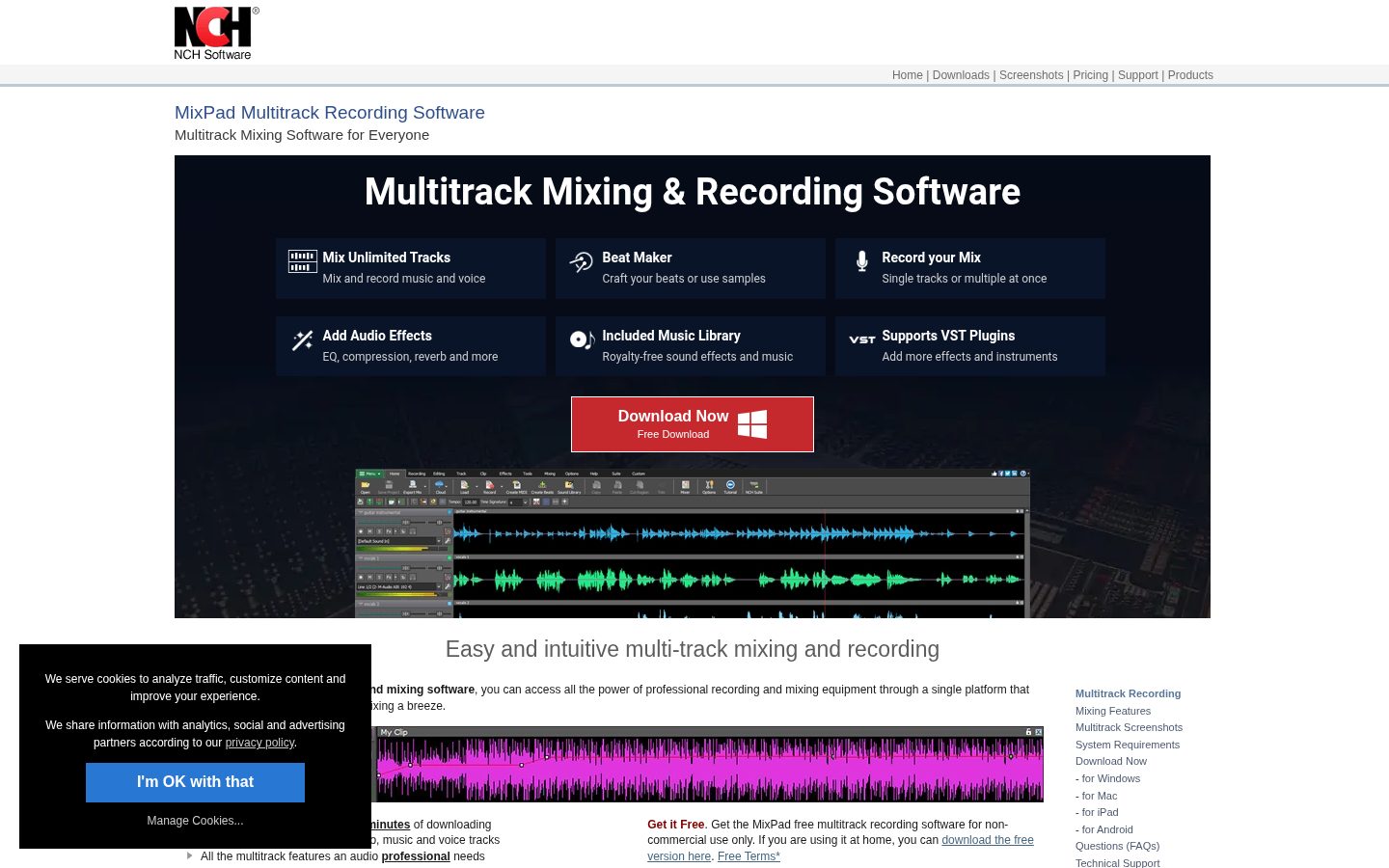Screen dimensions: 1389x868
Task: Click the Supports VST Plugins title text
Action: click(x=948, y=336)
